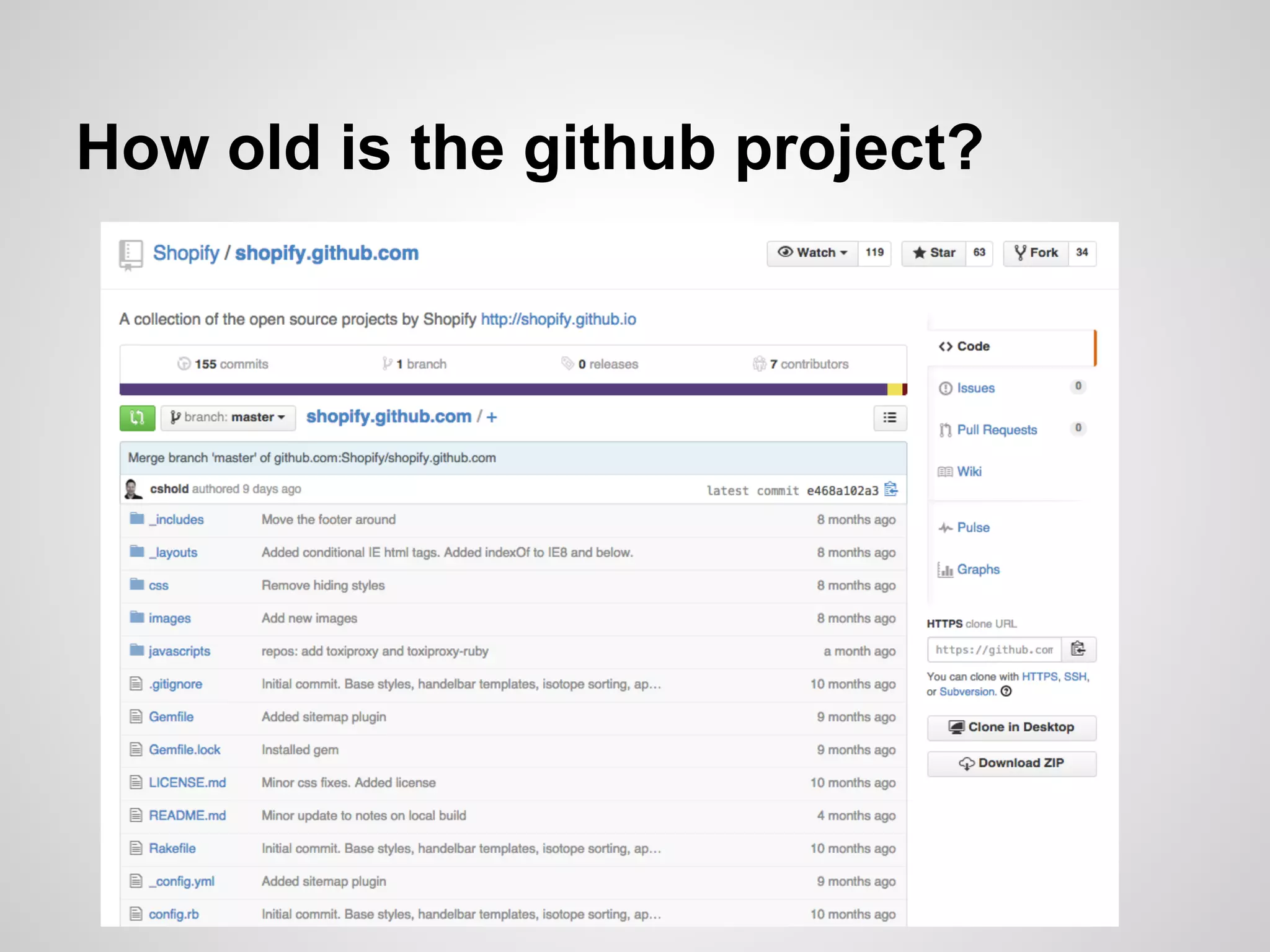
Task: View the 0 releases link
Action: click(600, 364)
